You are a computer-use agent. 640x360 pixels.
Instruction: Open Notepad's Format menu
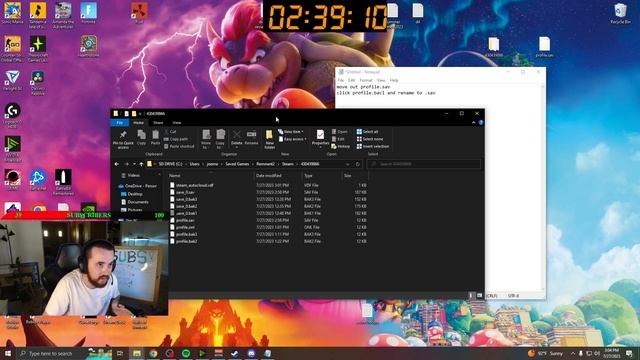pos(366,80)
